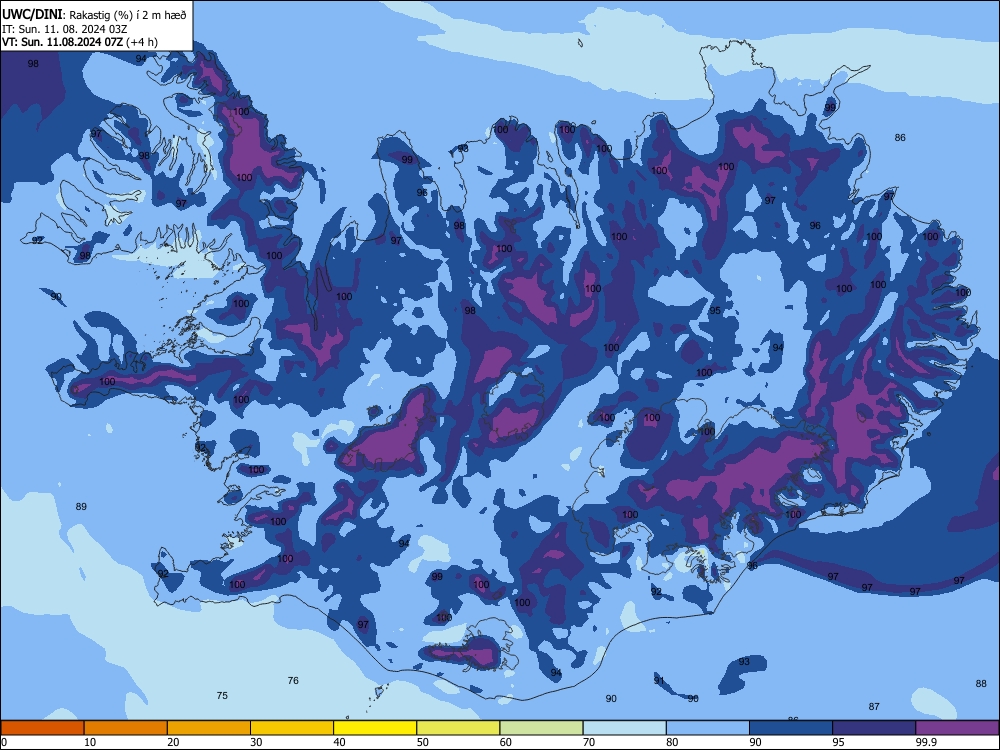Select the 'IT: Sun. 11. 08. 2024 03Z' line
This screenshot has height=750, width=1000.
65,29
